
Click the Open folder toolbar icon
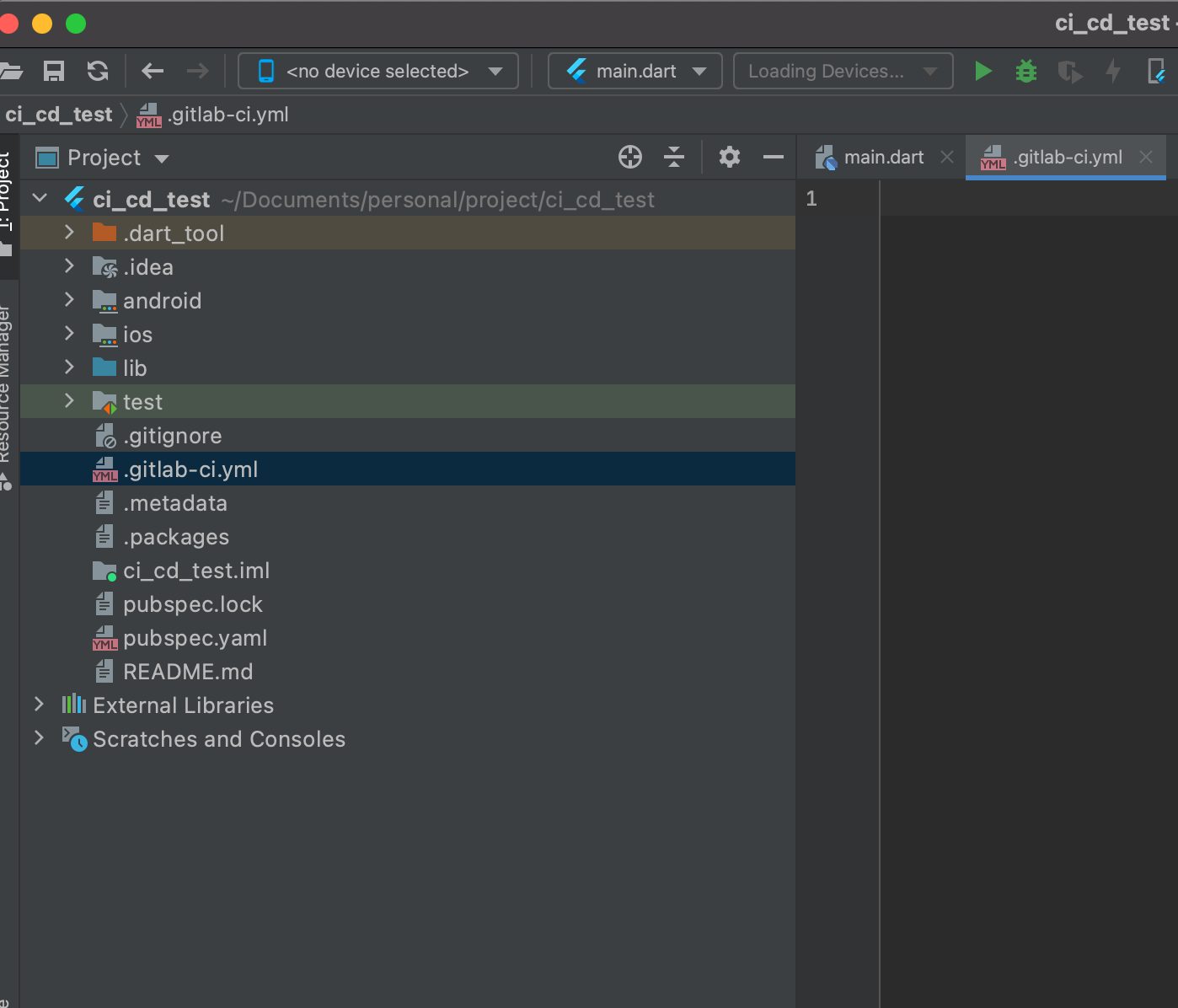(x=10, y=72)
